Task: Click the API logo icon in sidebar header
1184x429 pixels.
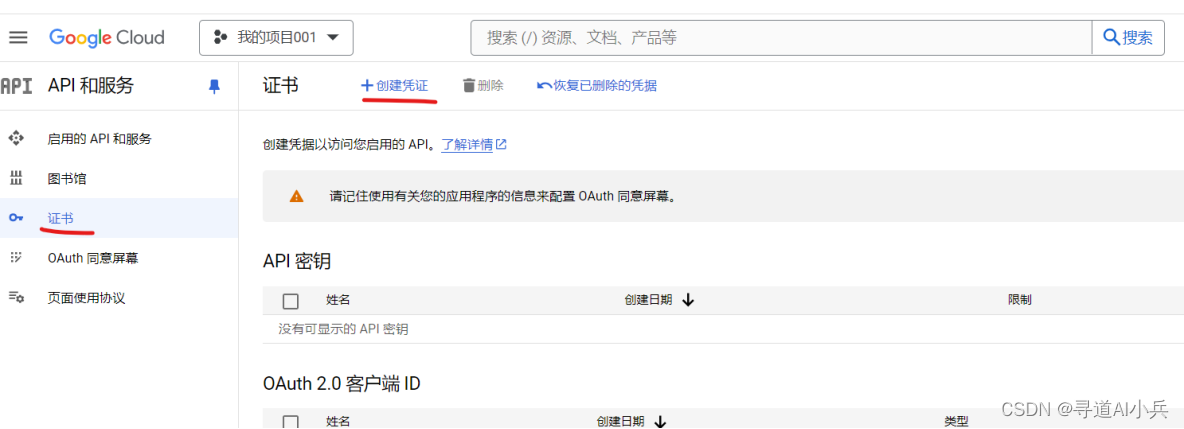Action: (x=16, y=86)
